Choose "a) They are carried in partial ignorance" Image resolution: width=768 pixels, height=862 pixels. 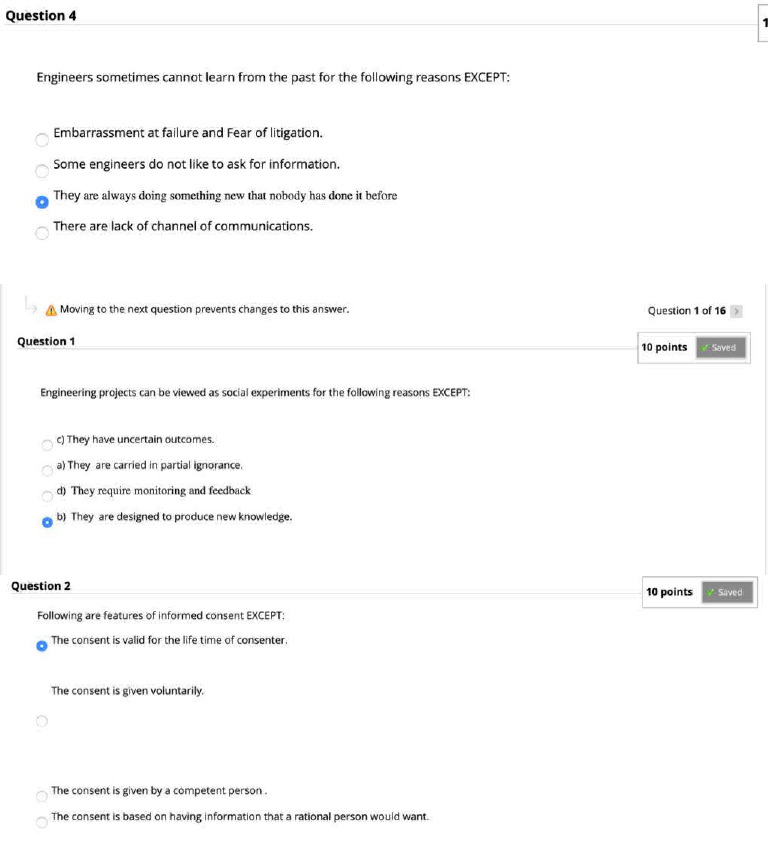tap(47, 471)
